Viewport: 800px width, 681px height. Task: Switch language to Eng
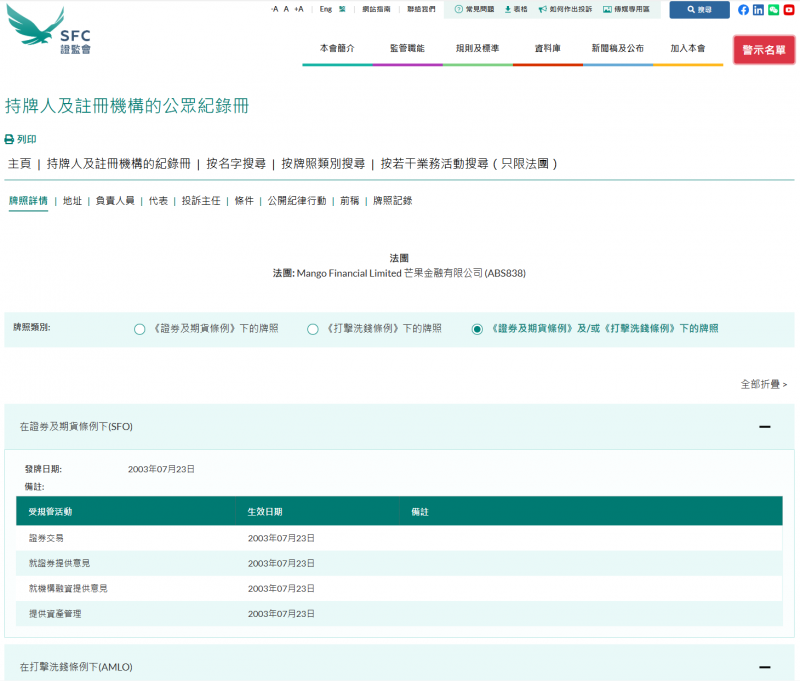pyautogui.click(x=326, y=9)
